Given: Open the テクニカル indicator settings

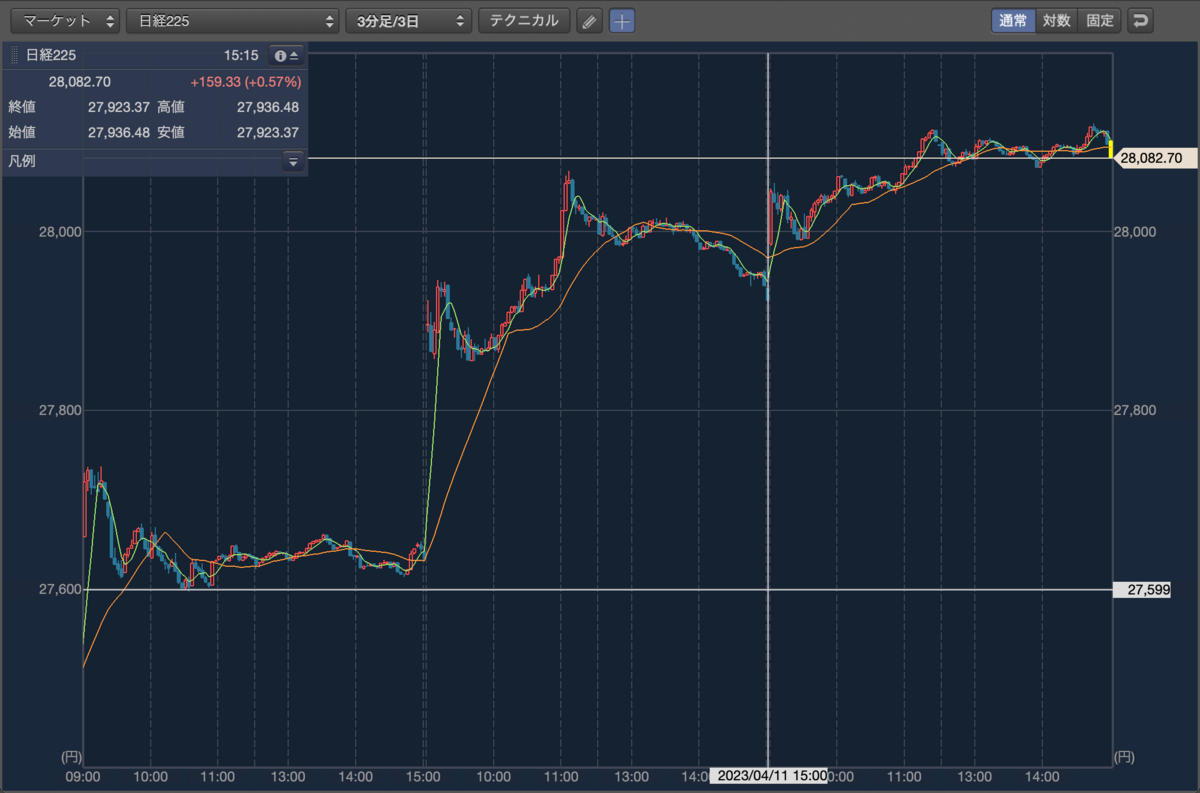Looking at the screenshot, I should tap(524, 20).
